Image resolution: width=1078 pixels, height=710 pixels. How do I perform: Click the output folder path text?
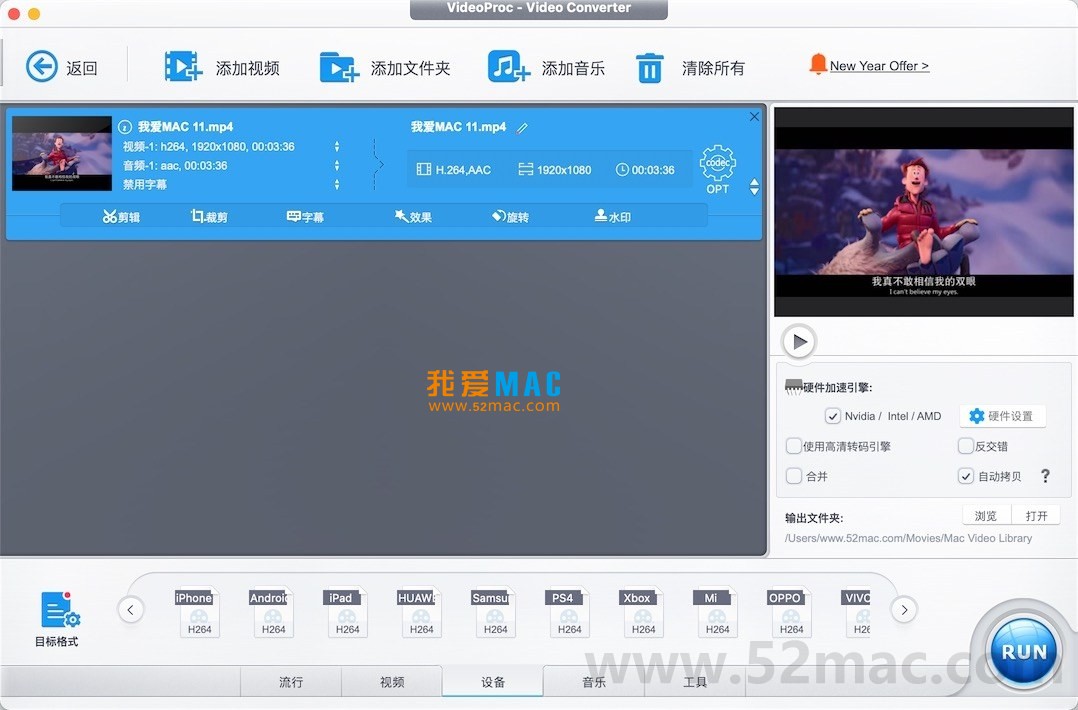coord(908,538)
